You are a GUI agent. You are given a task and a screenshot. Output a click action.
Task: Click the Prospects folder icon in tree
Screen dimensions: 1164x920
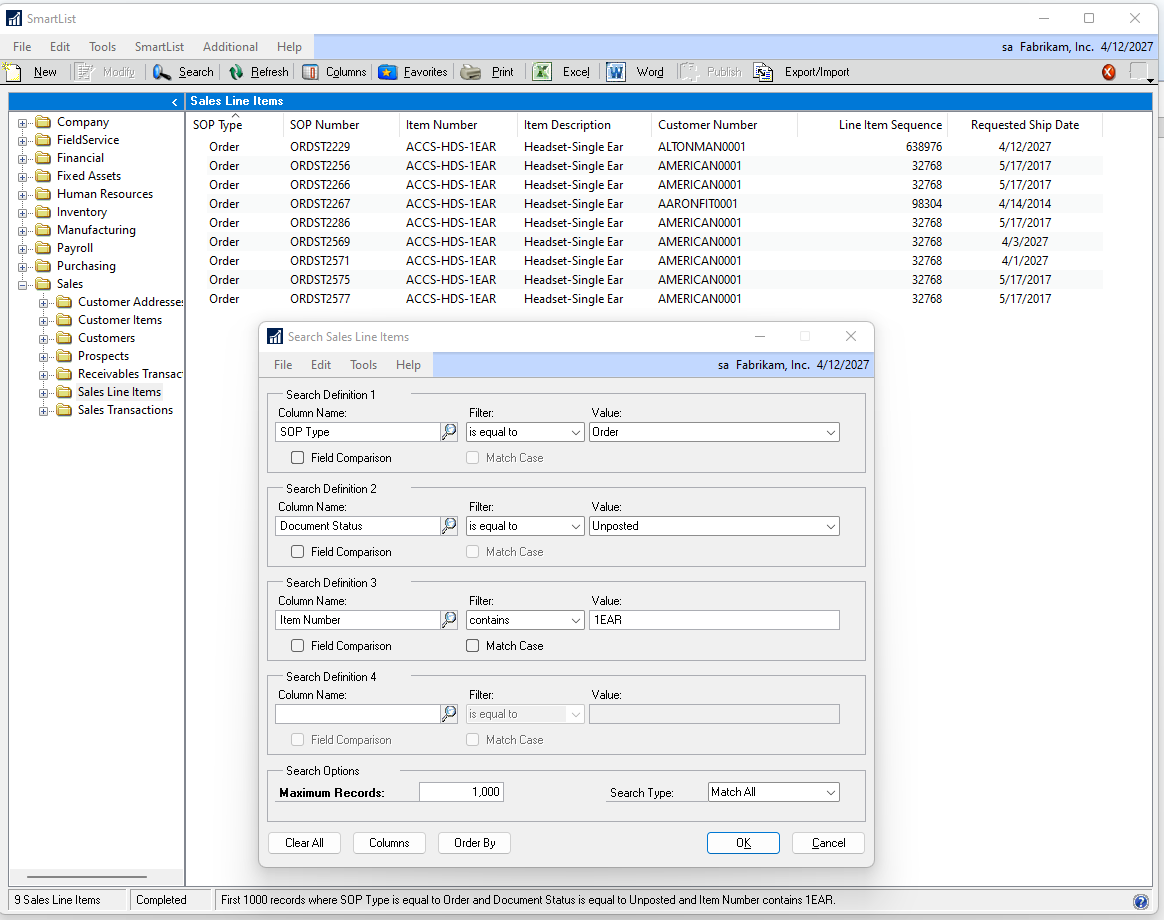65,356
